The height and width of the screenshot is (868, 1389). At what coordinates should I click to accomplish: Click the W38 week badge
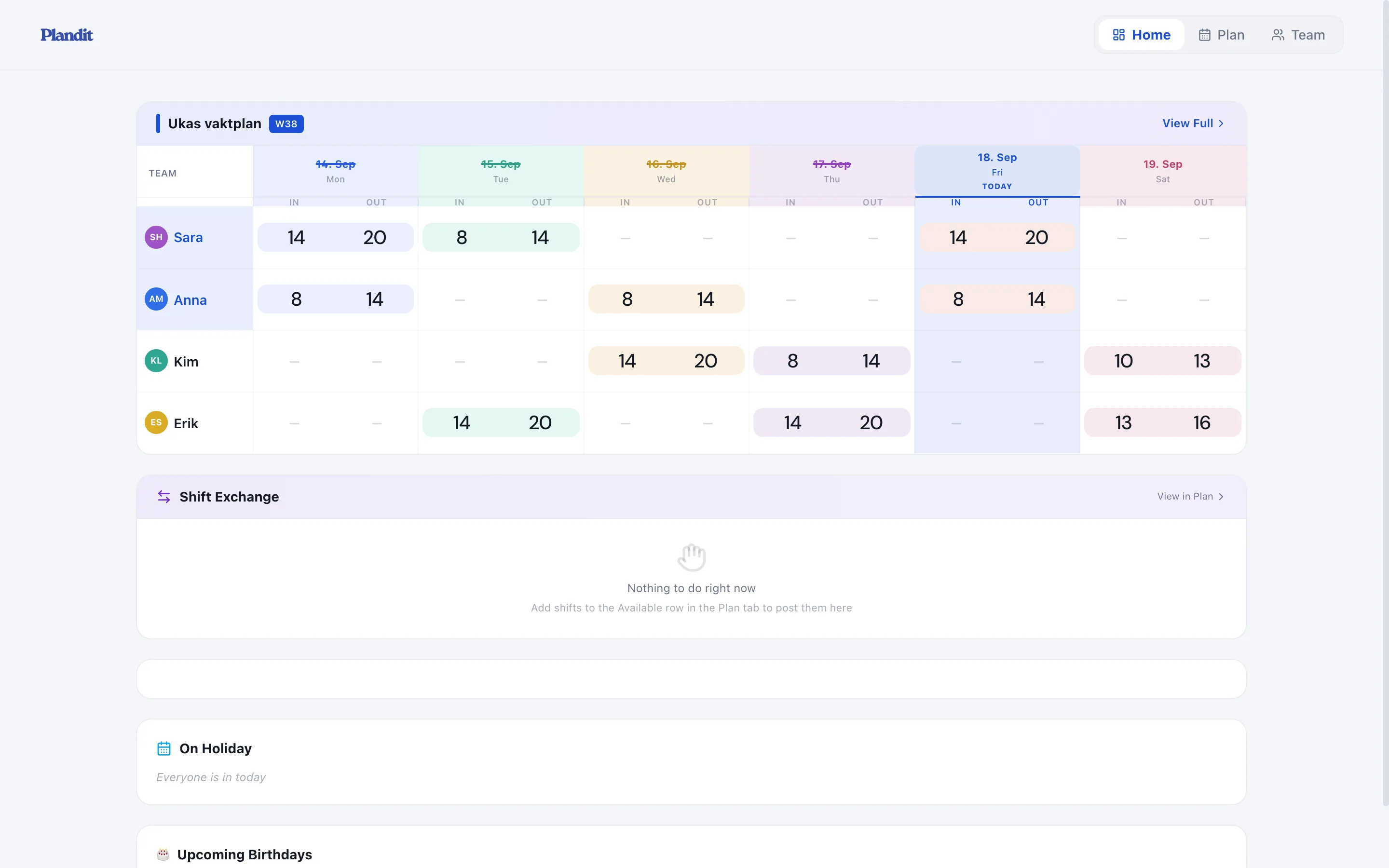click(286, 124)
